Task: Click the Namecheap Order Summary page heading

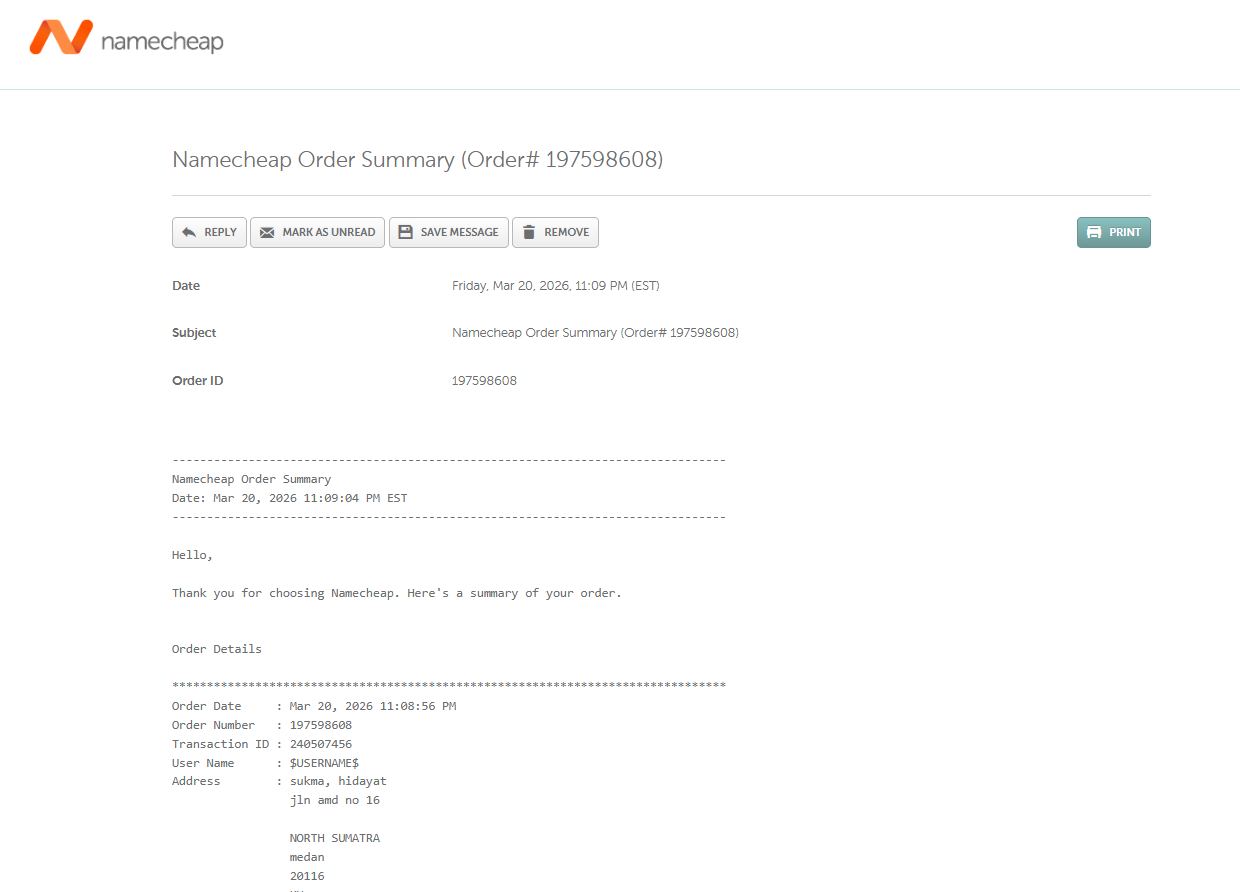Action: (417, 159)
